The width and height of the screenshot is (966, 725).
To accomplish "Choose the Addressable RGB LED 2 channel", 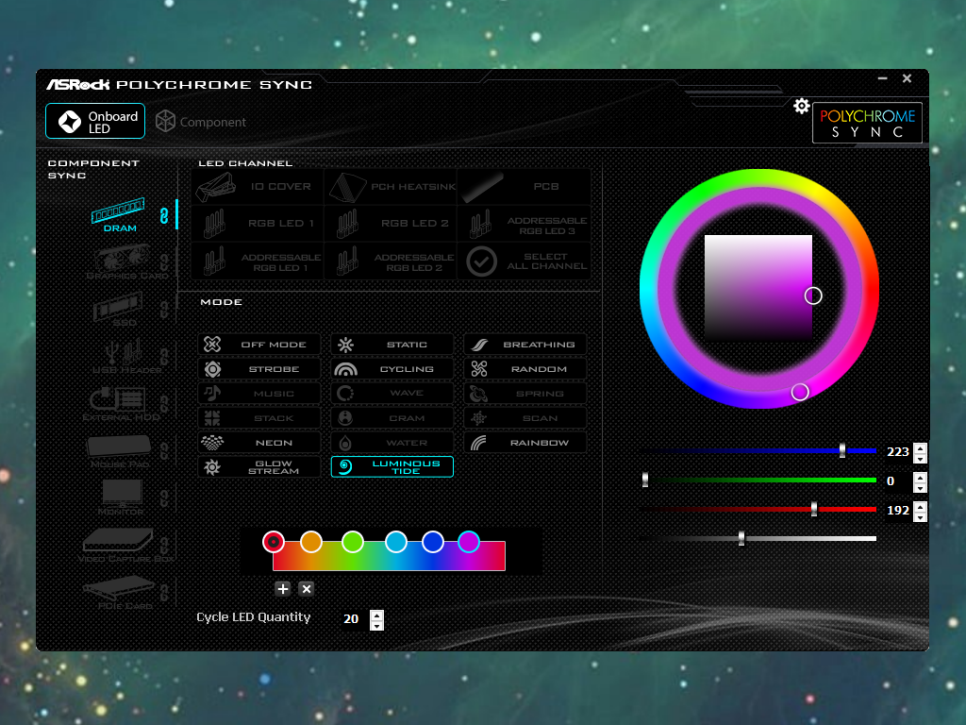I will tap(391, 261).
